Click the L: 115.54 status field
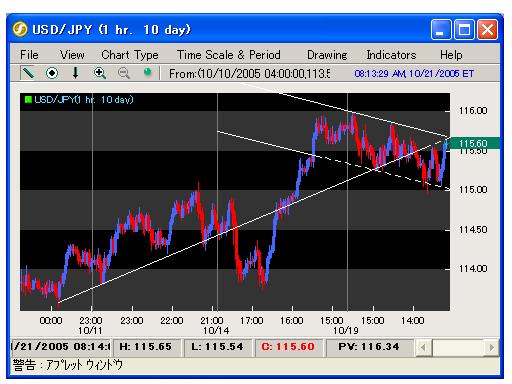The image size is (512, 384). click(x=217, y=347)
